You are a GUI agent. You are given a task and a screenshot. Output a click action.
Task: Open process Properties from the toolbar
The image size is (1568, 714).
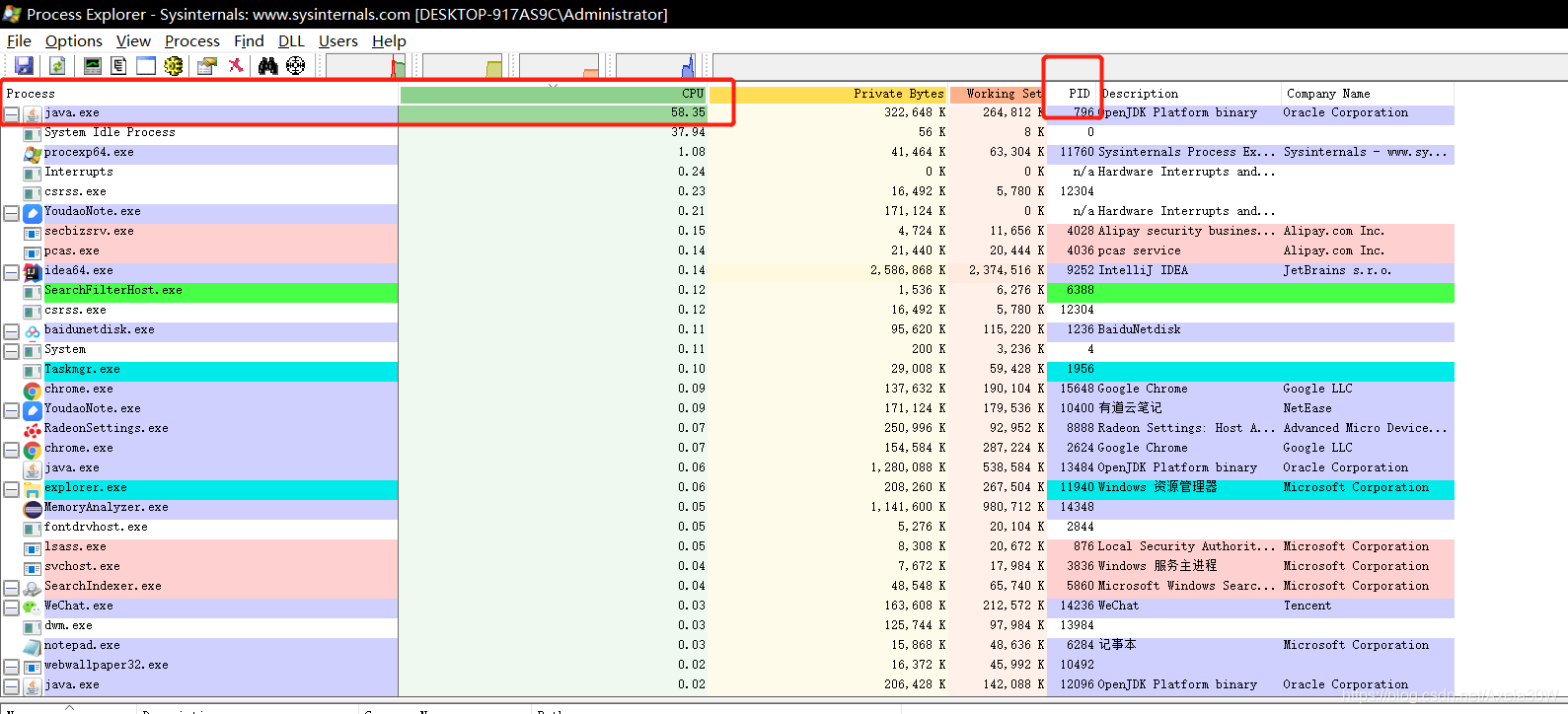point(207,66)
